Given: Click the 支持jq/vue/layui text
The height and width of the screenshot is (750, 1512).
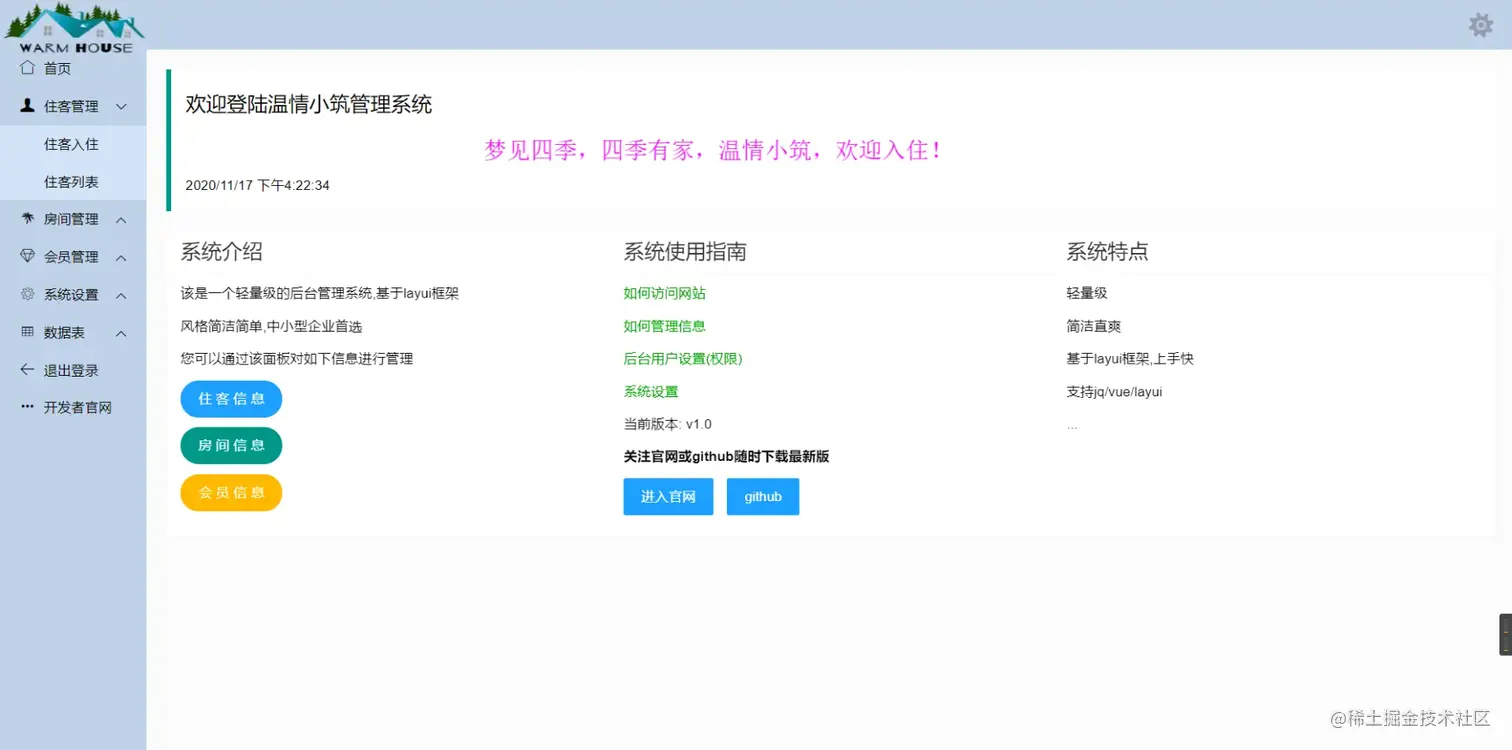Looking at the screenshot, I should point(1114,391).
